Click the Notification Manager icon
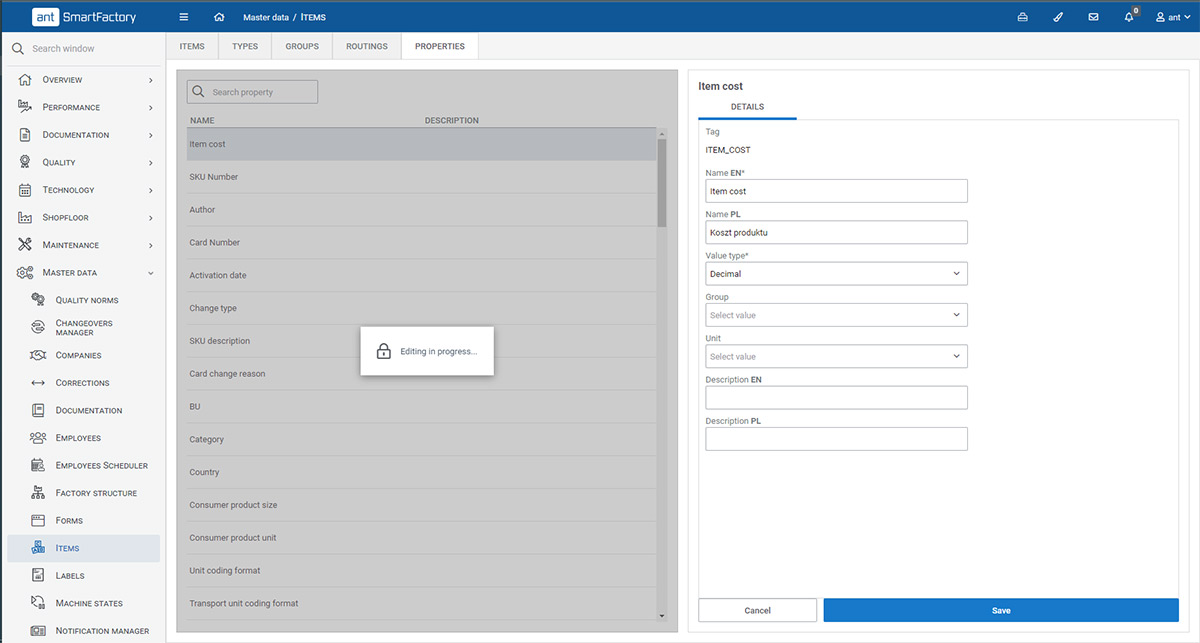This screenshot has width=1200, height=643. click(x=38, y=631)
